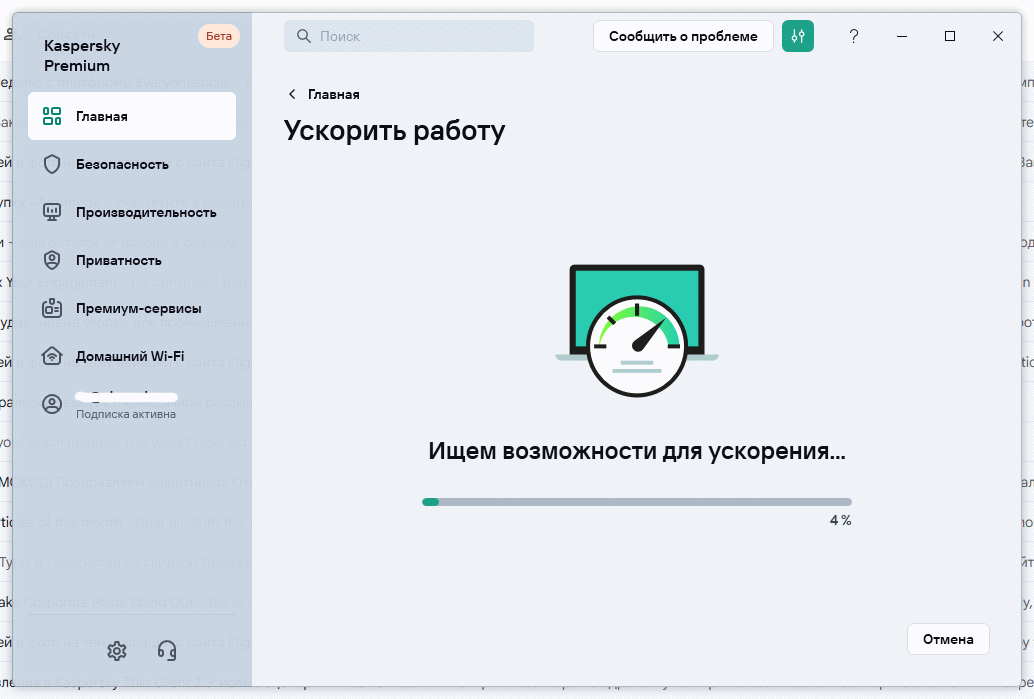
Task: Click the green sliders tuning icon
Action: [x=798, y=36]
